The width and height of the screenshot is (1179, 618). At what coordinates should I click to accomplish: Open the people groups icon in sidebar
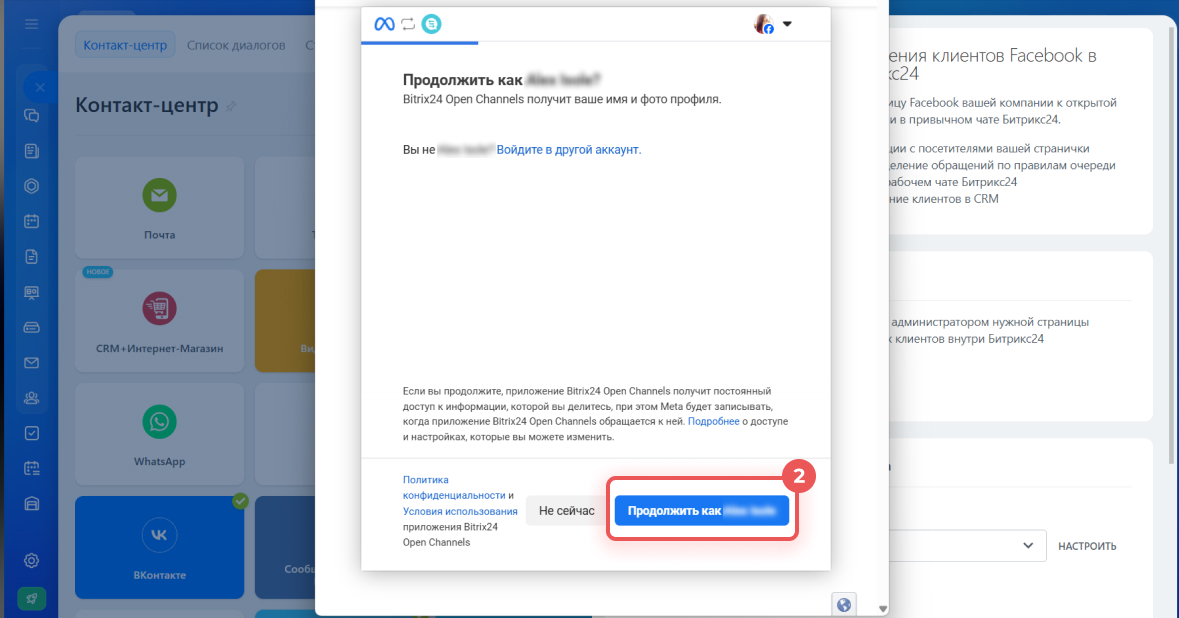pyautogui.click(x=32, y=398)
